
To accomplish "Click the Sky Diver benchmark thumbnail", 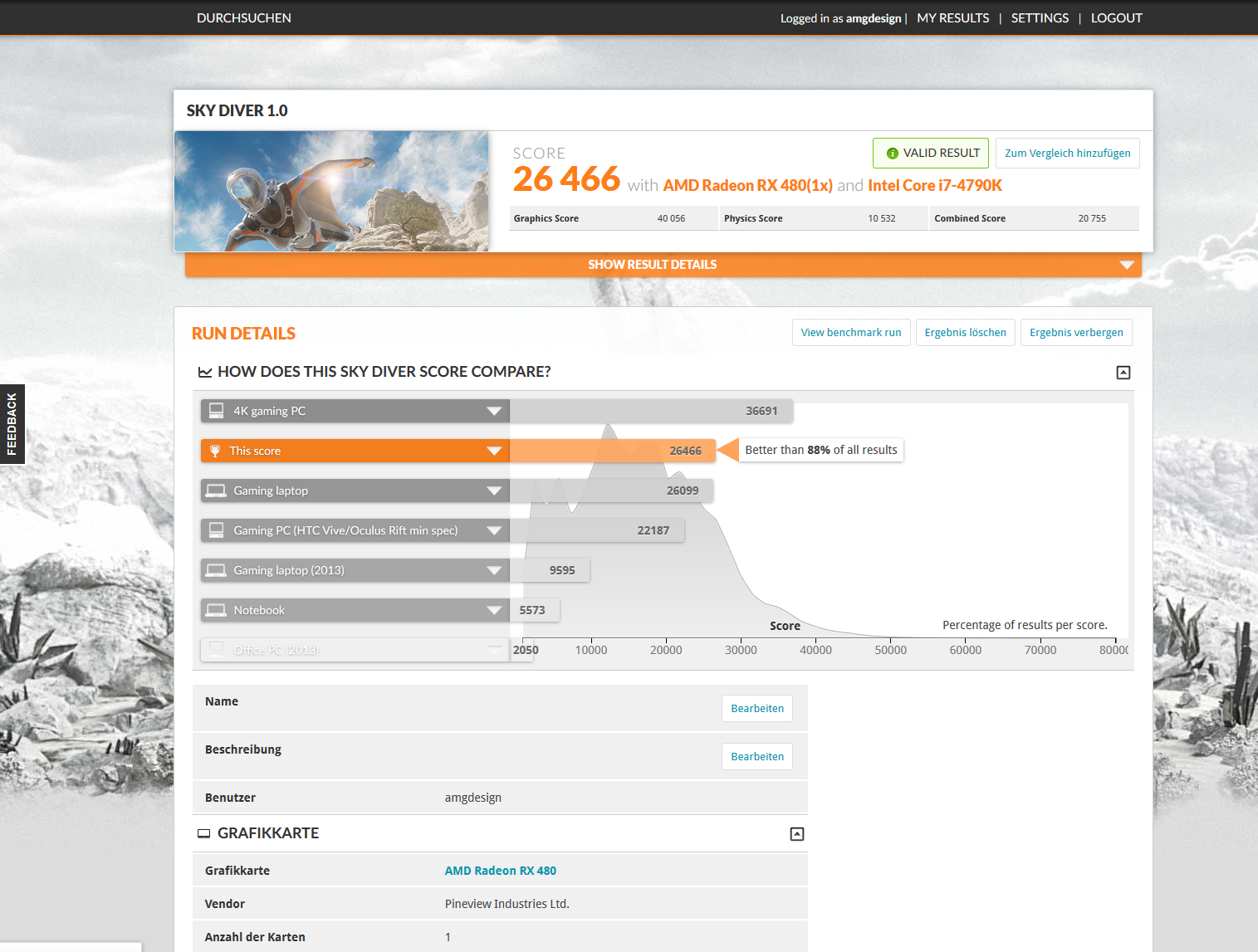I will point(331,191).
